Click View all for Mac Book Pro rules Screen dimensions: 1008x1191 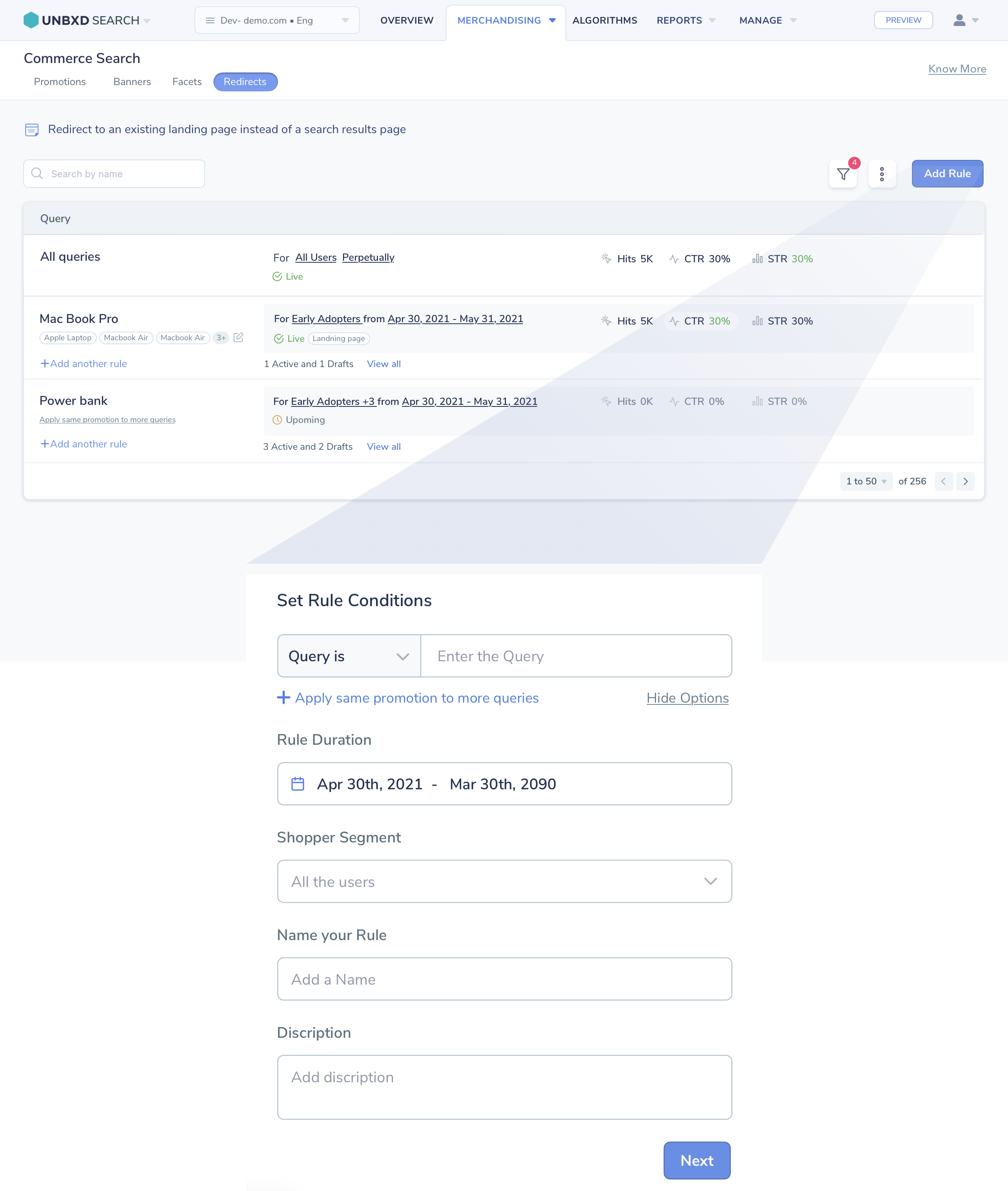point(384,364)
